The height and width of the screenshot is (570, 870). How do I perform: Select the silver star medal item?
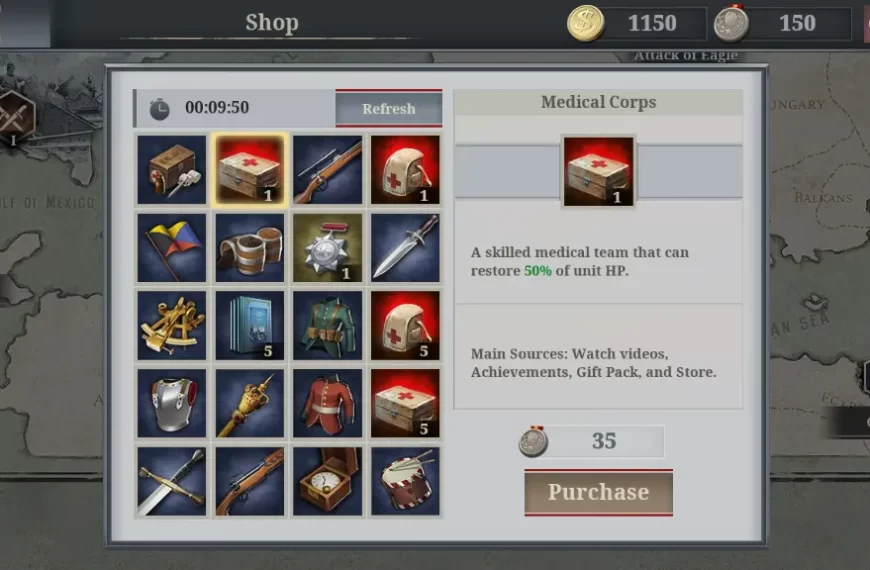(x=327, y=248)
